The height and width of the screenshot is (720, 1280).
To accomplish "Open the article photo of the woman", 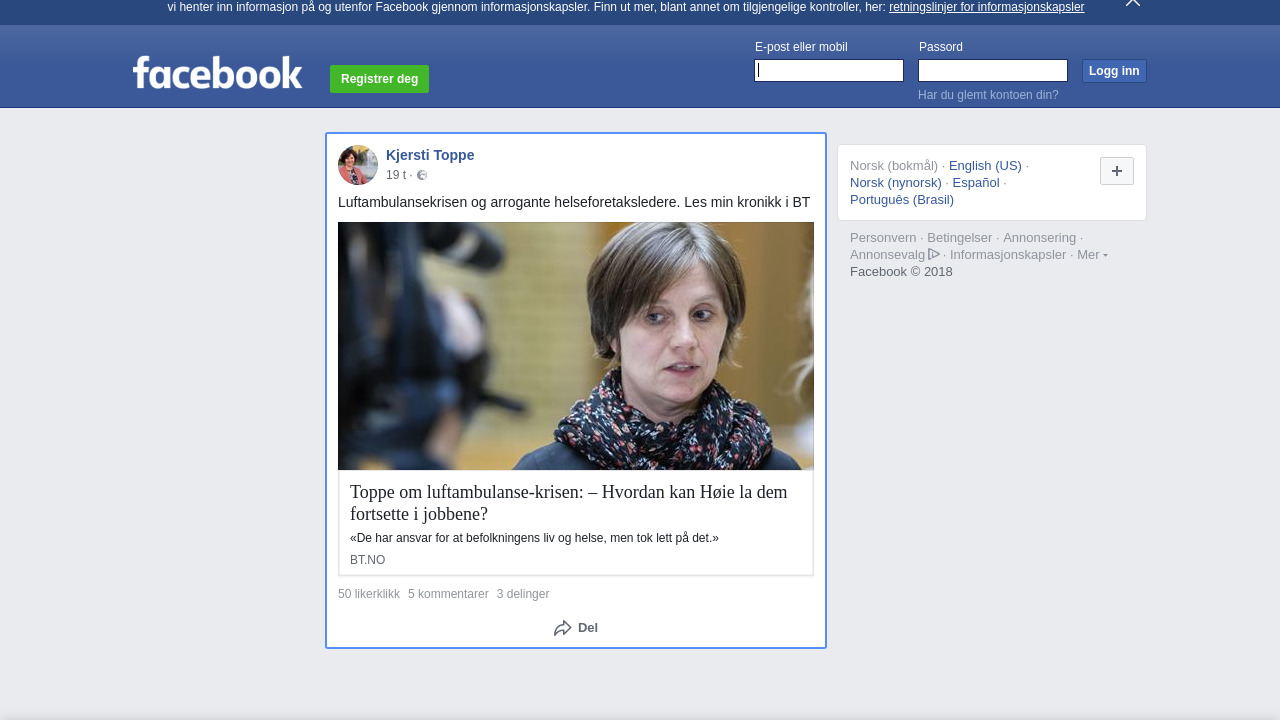I will pos(576,346).
